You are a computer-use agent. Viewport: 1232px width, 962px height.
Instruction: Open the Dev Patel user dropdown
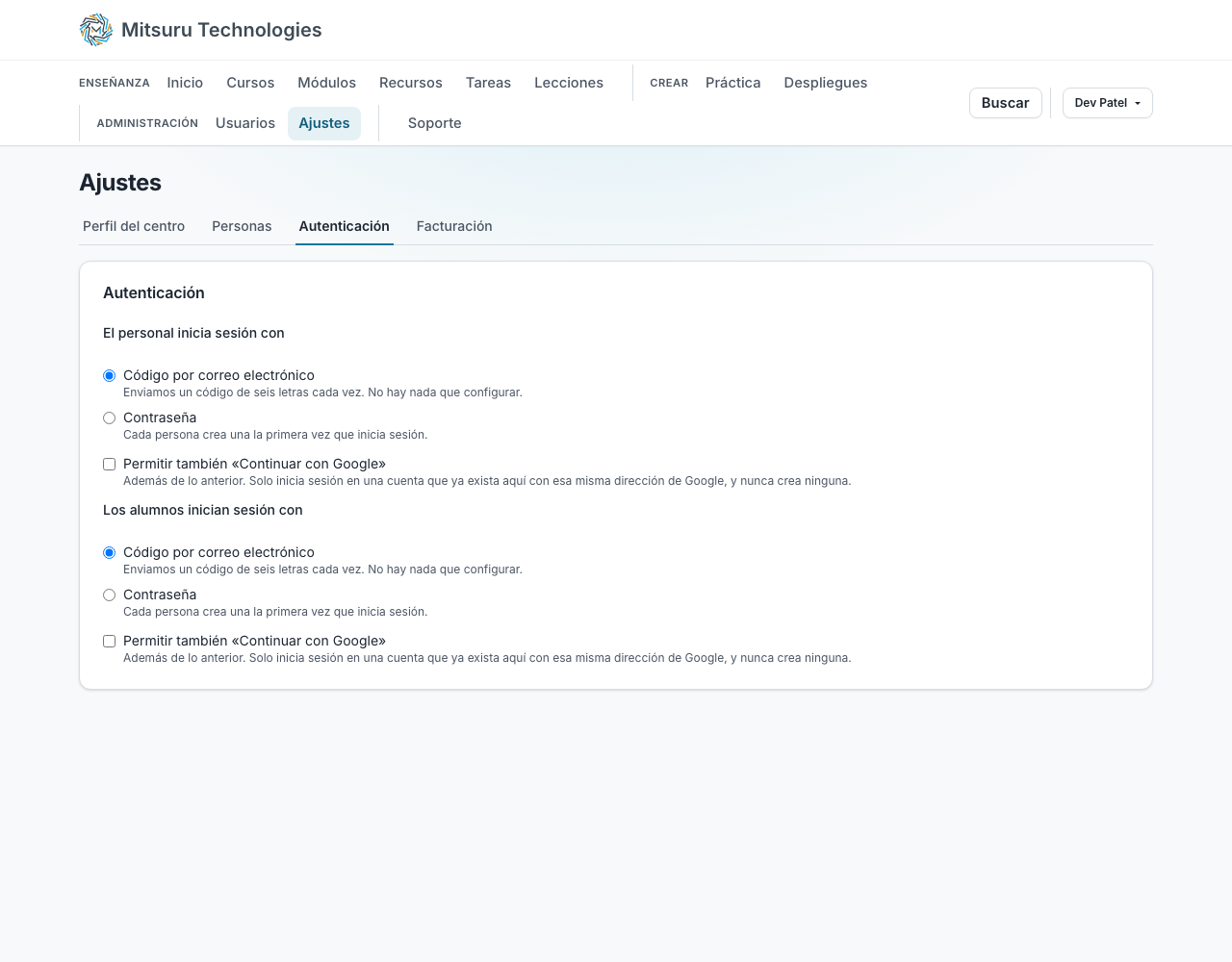pyautogui.click(x=1107, y=103)
